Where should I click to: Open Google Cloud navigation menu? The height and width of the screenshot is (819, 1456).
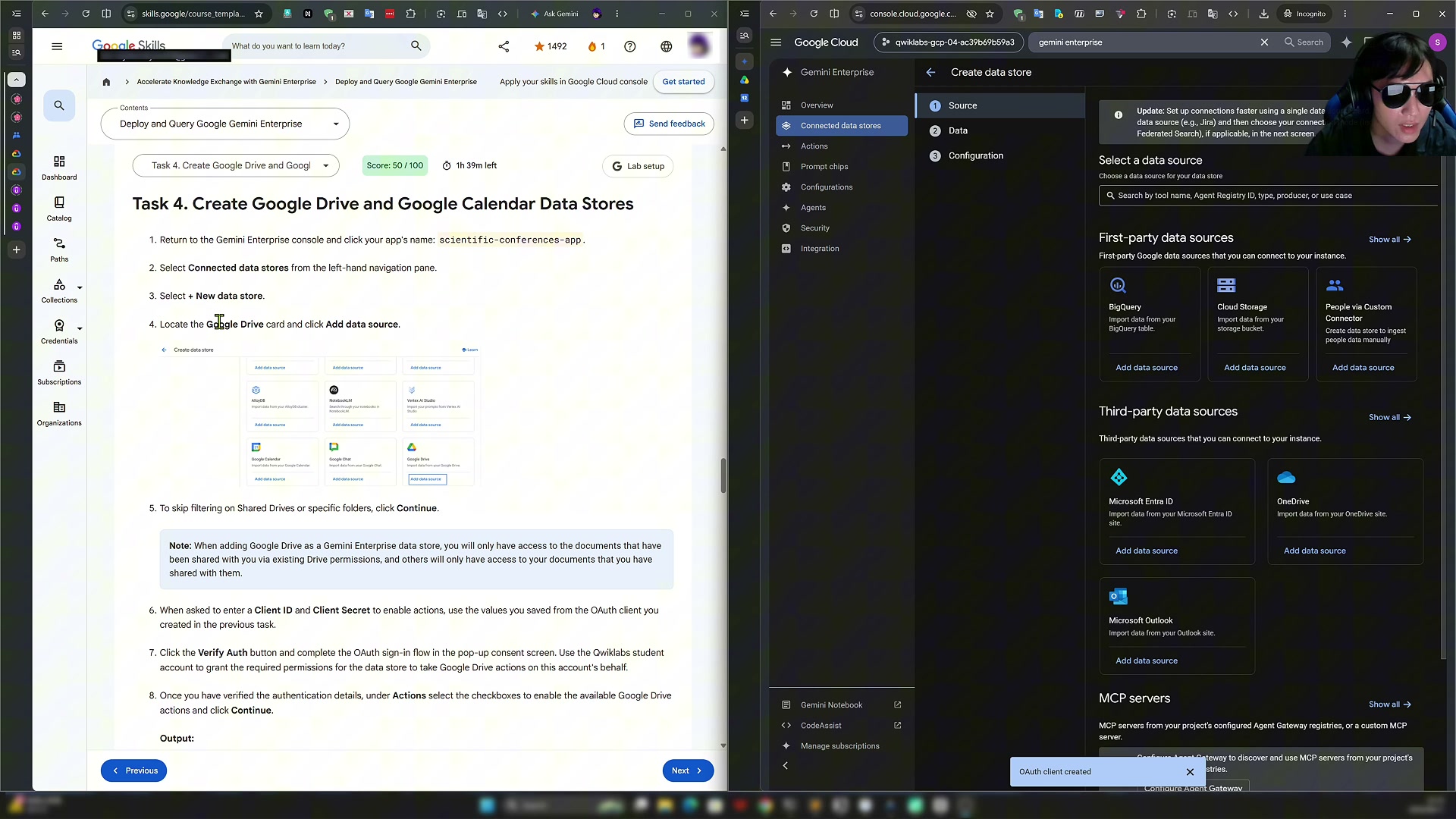pos(776,42)
